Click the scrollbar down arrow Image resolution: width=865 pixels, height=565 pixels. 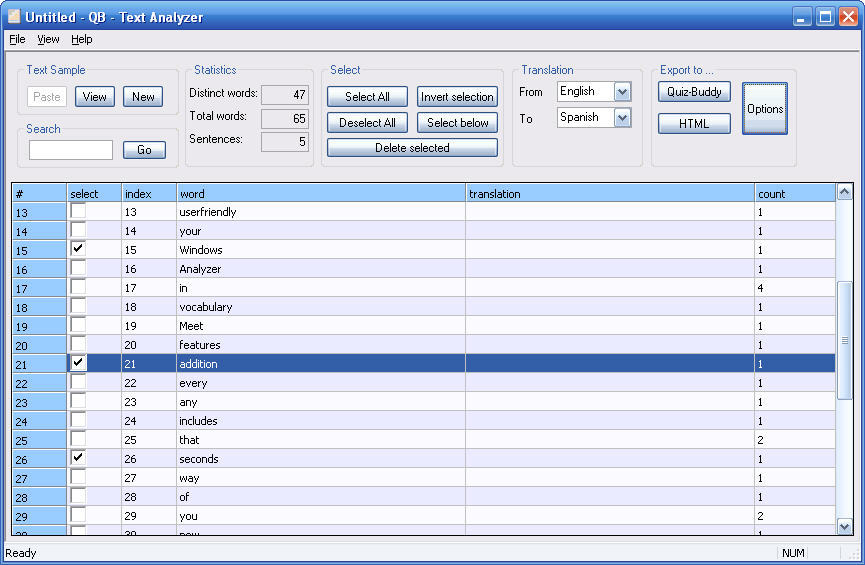pyautogui.click(x=844, y=526)
